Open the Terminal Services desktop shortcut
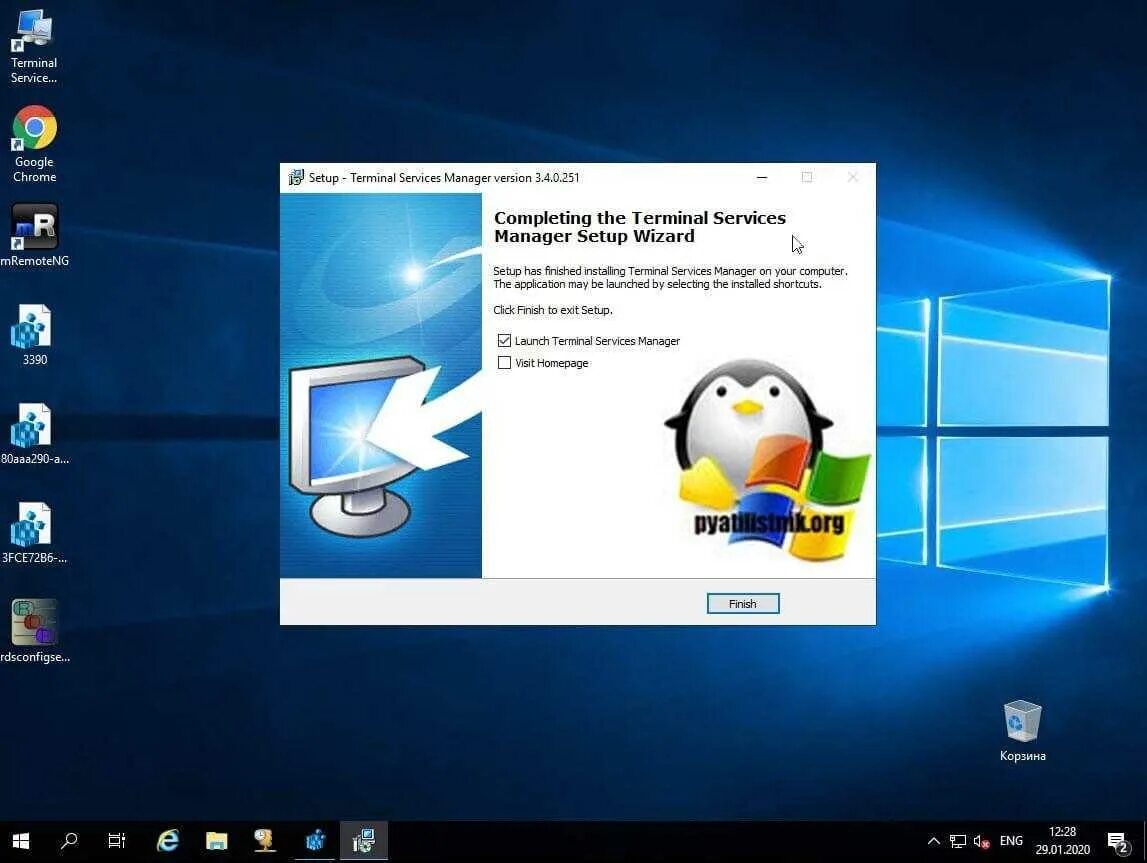 [34, 45]
